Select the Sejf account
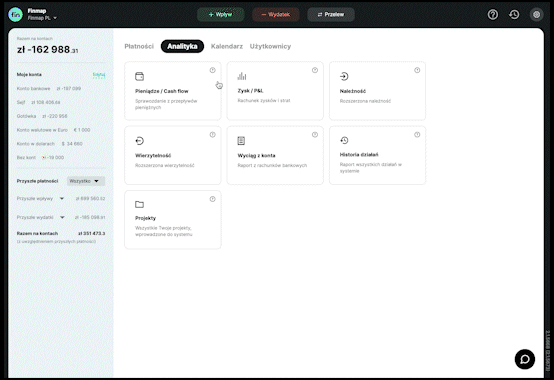This screenshot has width=554, height=380. [39, 102]
